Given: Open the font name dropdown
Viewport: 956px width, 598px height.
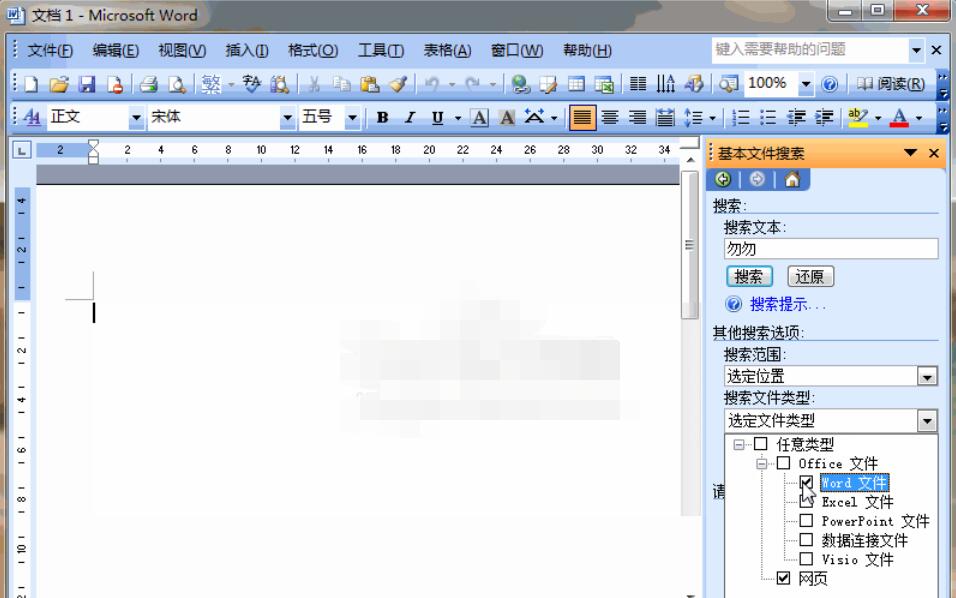Looking at the screenshot, I should (x=288, y=117).
